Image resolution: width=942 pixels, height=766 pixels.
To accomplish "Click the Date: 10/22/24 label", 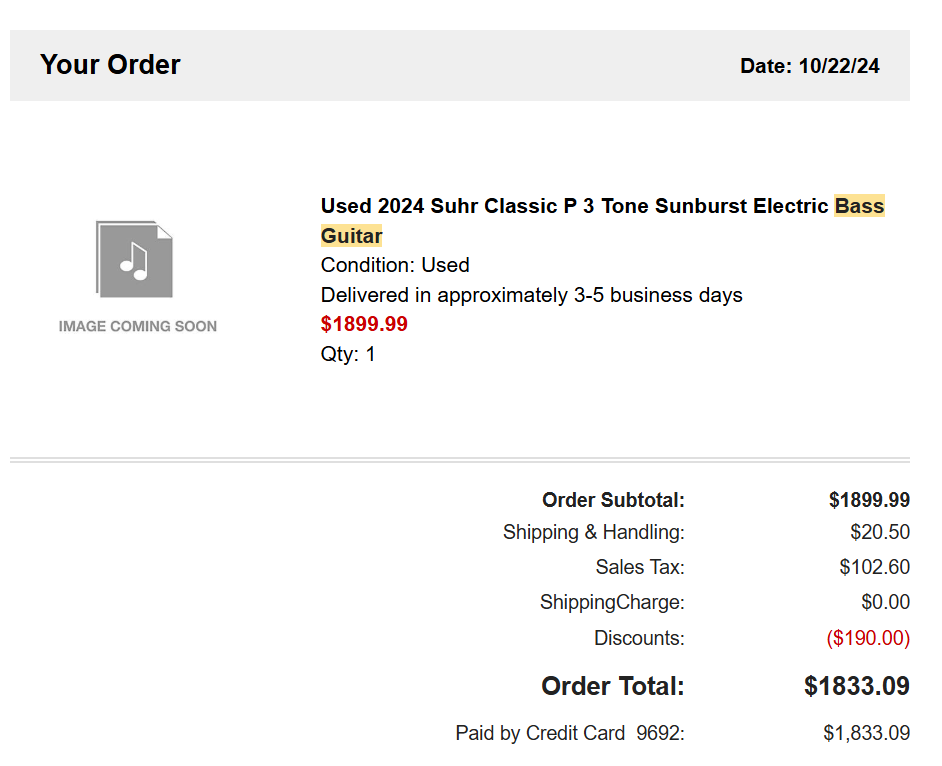I will coord(810,65).
